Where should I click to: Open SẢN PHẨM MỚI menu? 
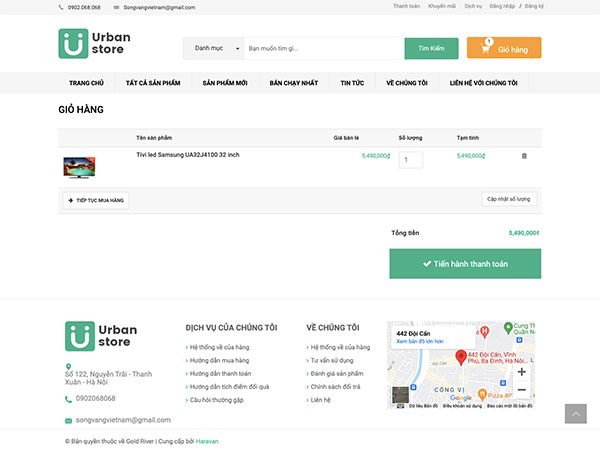[225, 83]
